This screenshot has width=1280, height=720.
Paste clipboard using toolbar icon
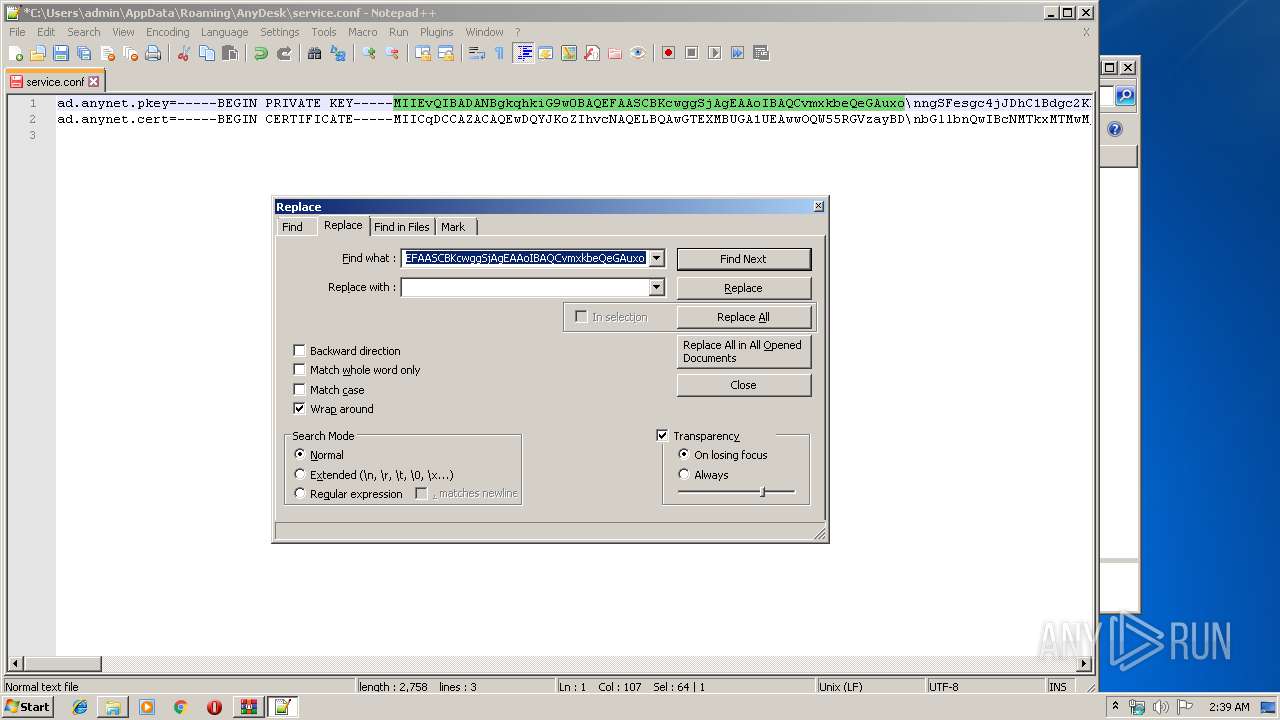tap(230, 53)
